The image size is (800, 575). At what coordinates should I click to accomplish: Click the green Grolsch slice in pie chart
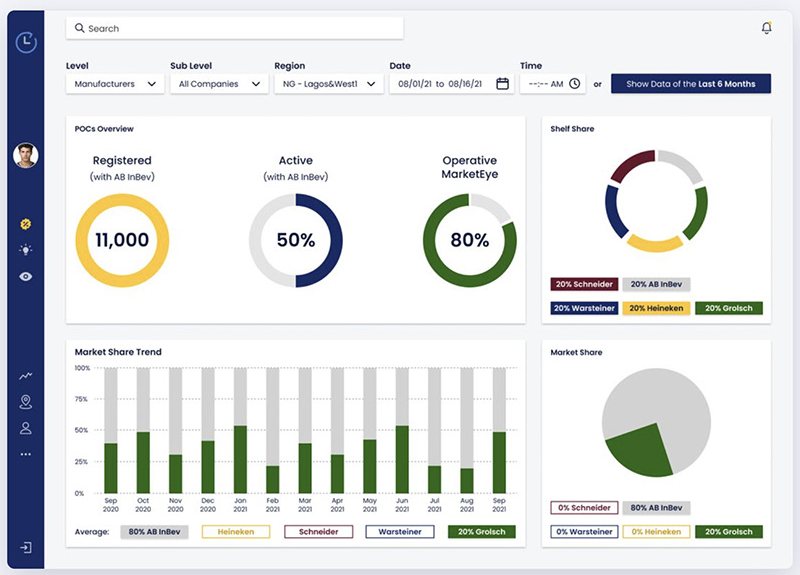pos(640,452)
